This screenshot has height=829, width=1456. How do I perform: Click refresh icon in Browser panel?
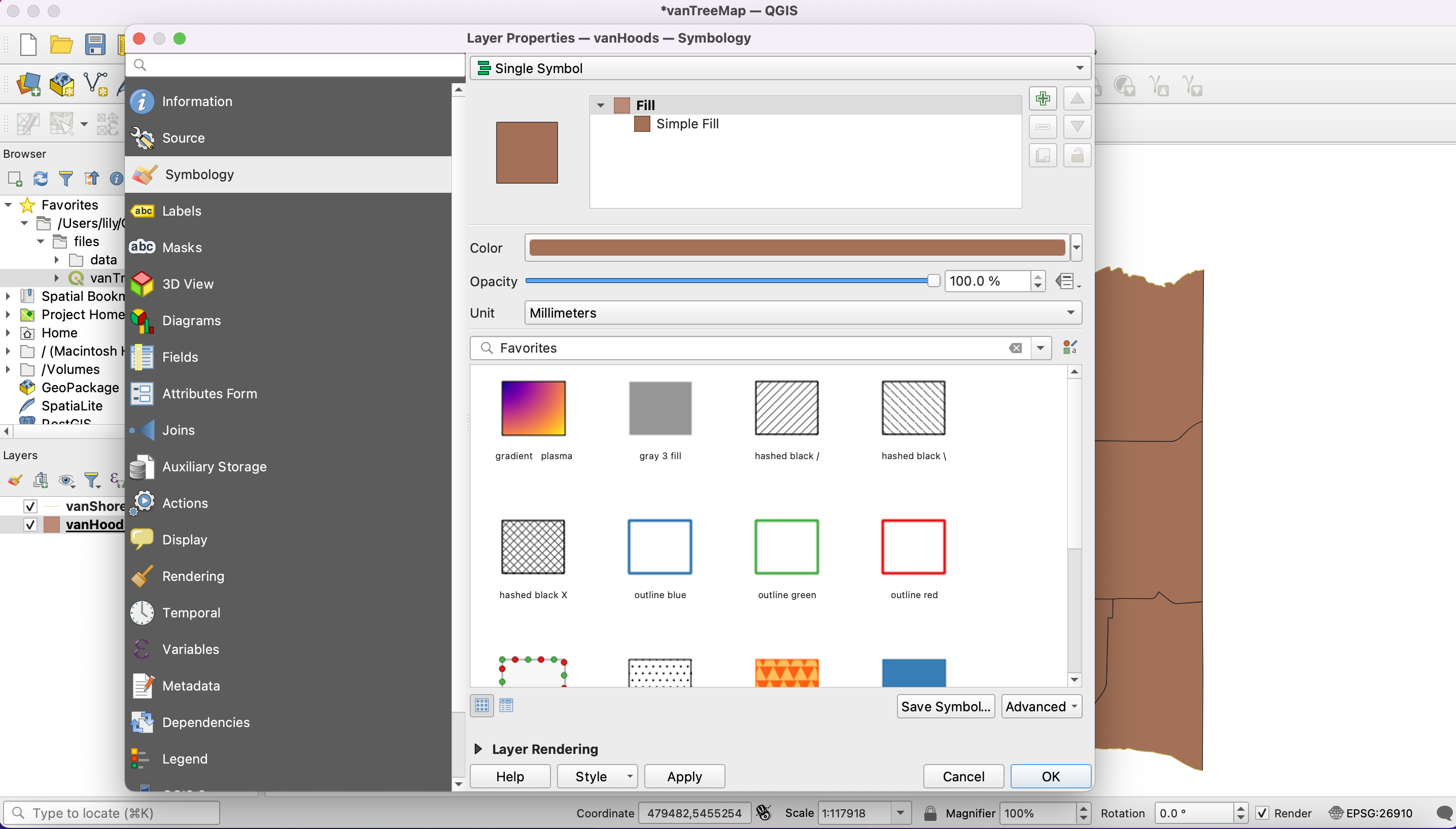pyautogui.click(x=40, y=179)
